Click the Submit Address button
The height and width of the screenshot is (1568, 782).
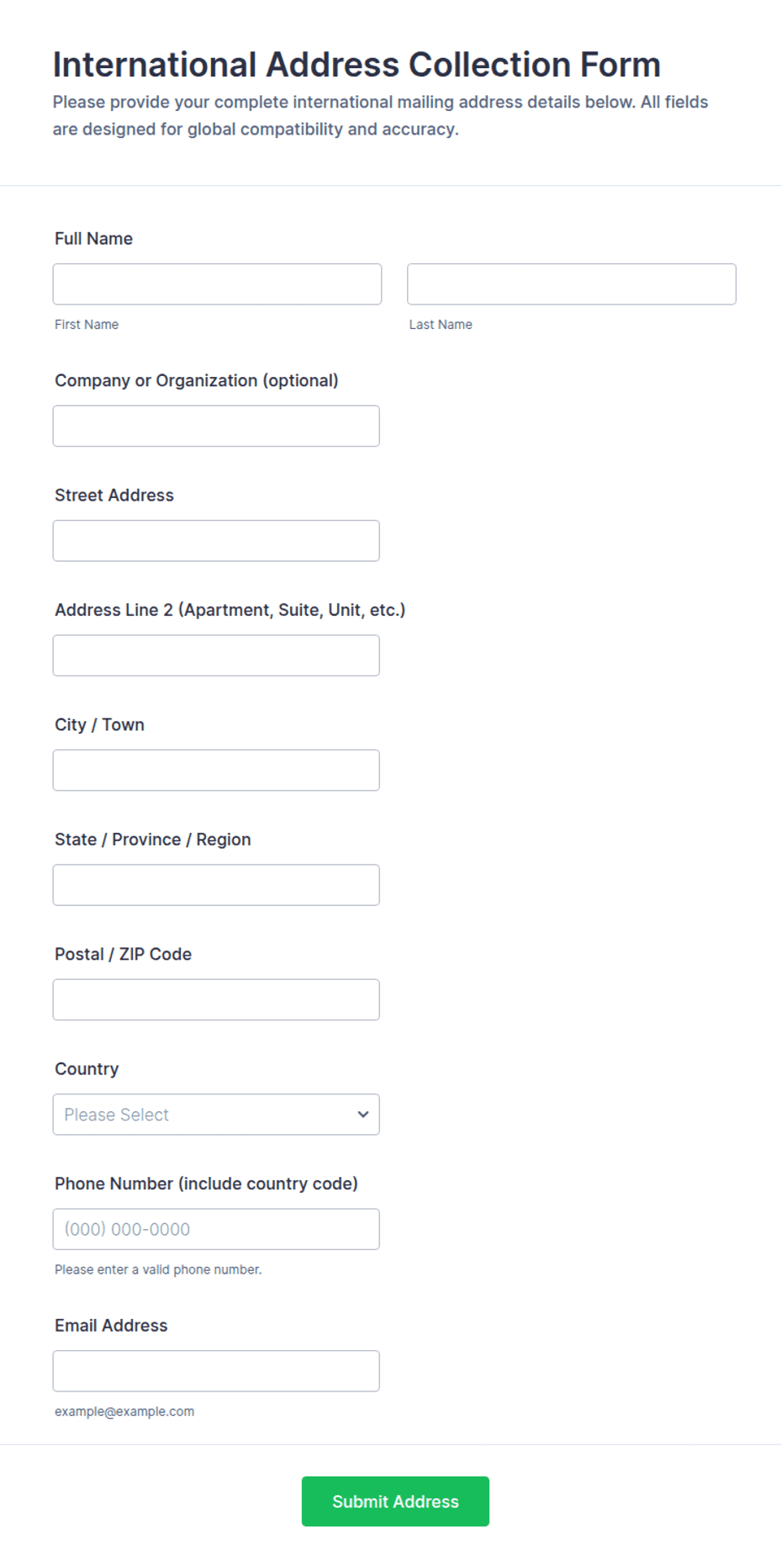395,1502
